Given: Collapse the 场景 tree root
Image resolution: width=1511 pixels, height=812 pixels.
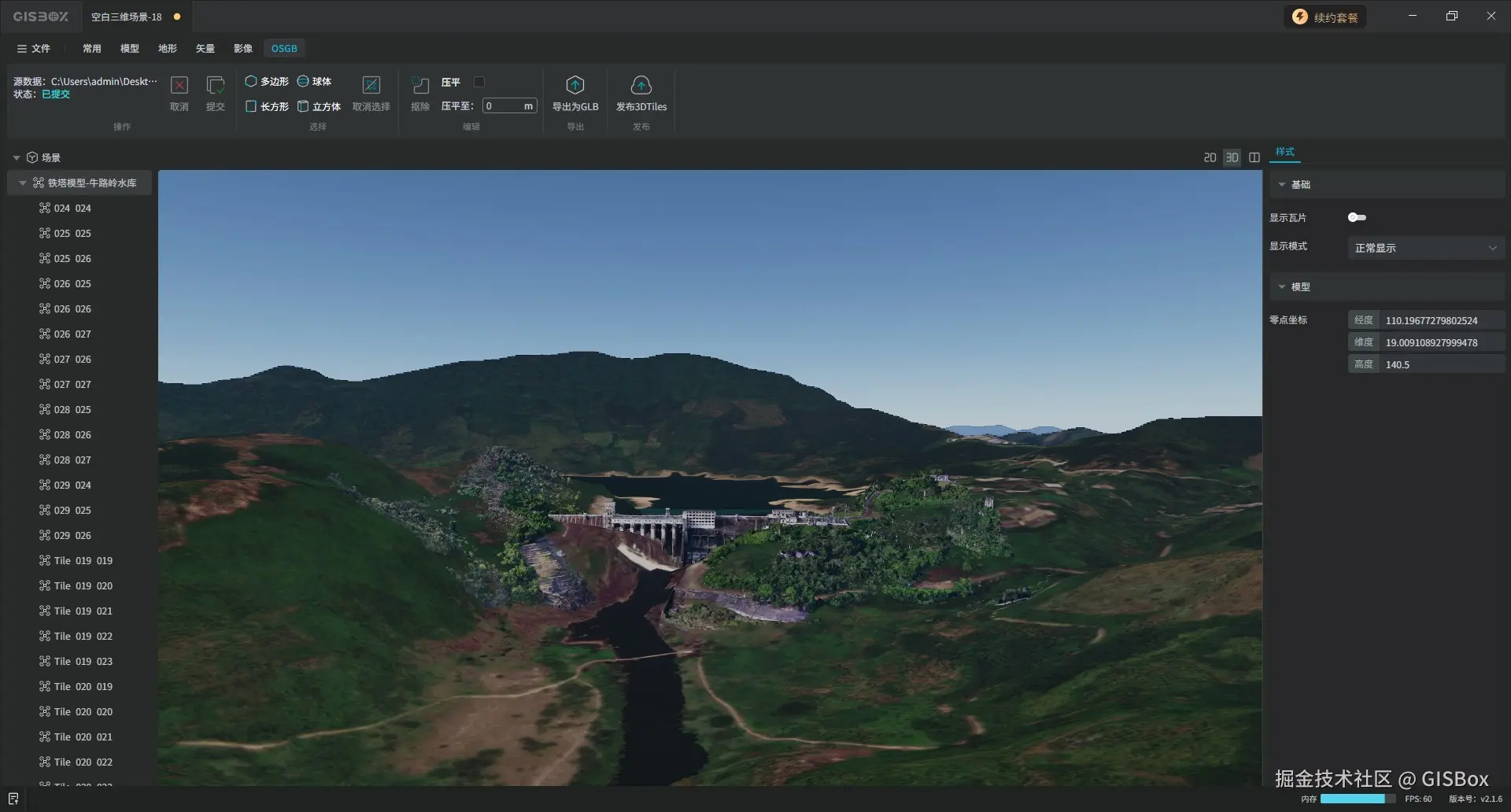Looking at the screenshot, I should (17, 157).
